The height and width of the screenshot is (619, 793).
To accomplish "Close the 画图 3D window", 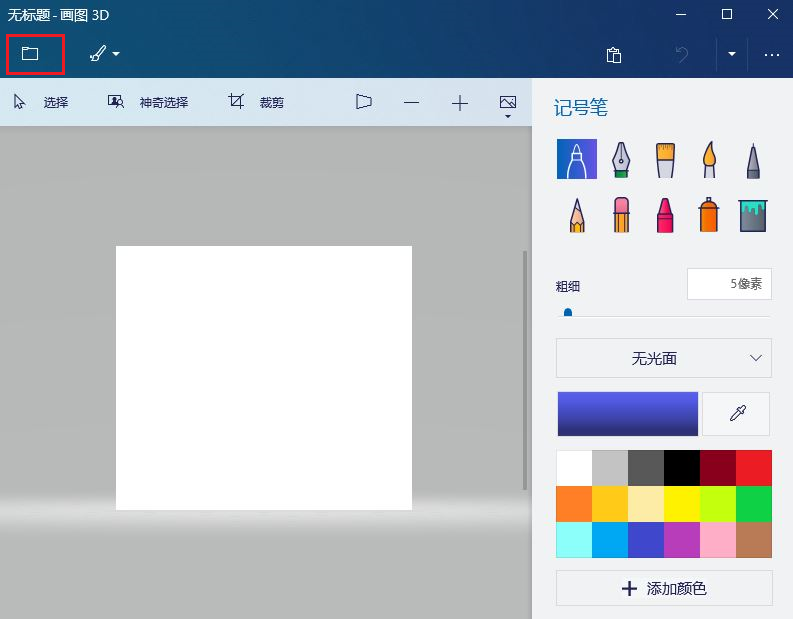I will [773, 14].
